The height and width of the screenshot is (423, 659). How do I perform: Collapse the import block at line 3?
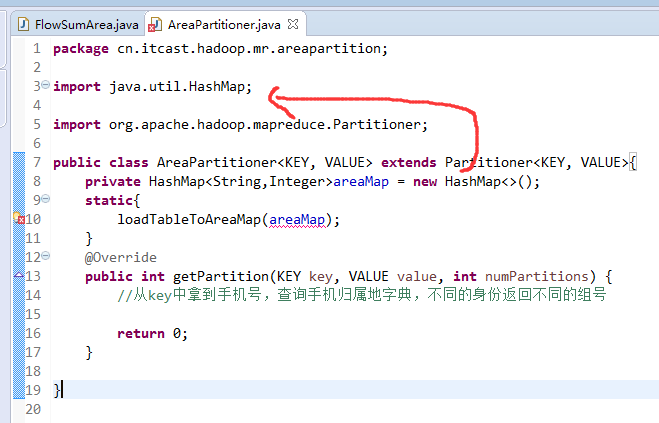(46, 84)
